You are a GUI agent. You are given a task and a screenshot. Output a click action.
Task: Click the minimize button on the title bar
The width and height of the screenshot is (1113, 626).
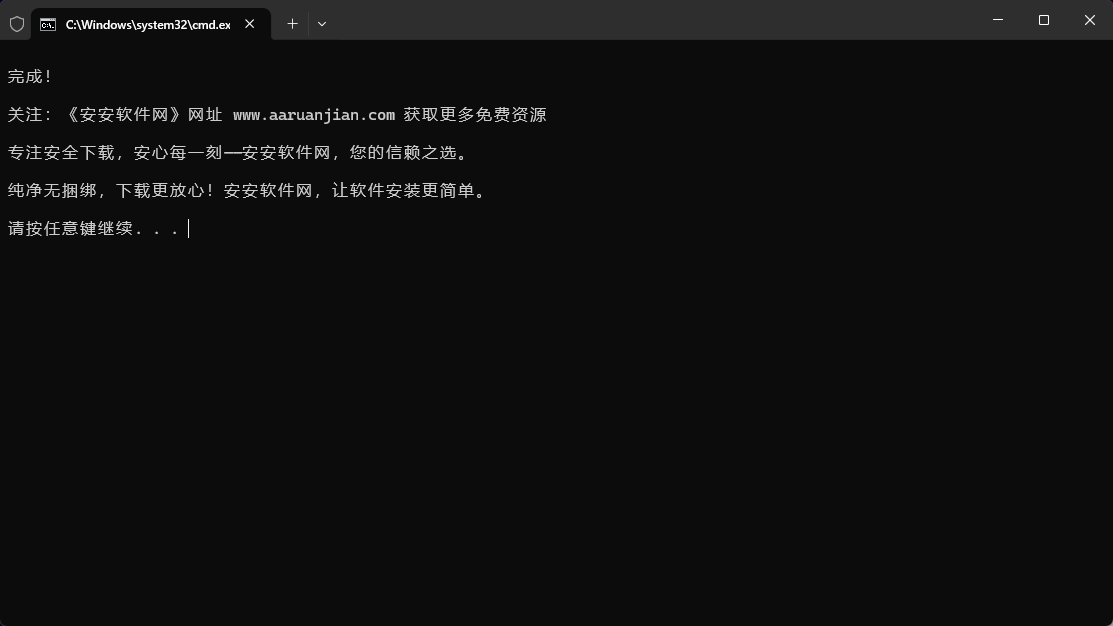tap(997, 20)
